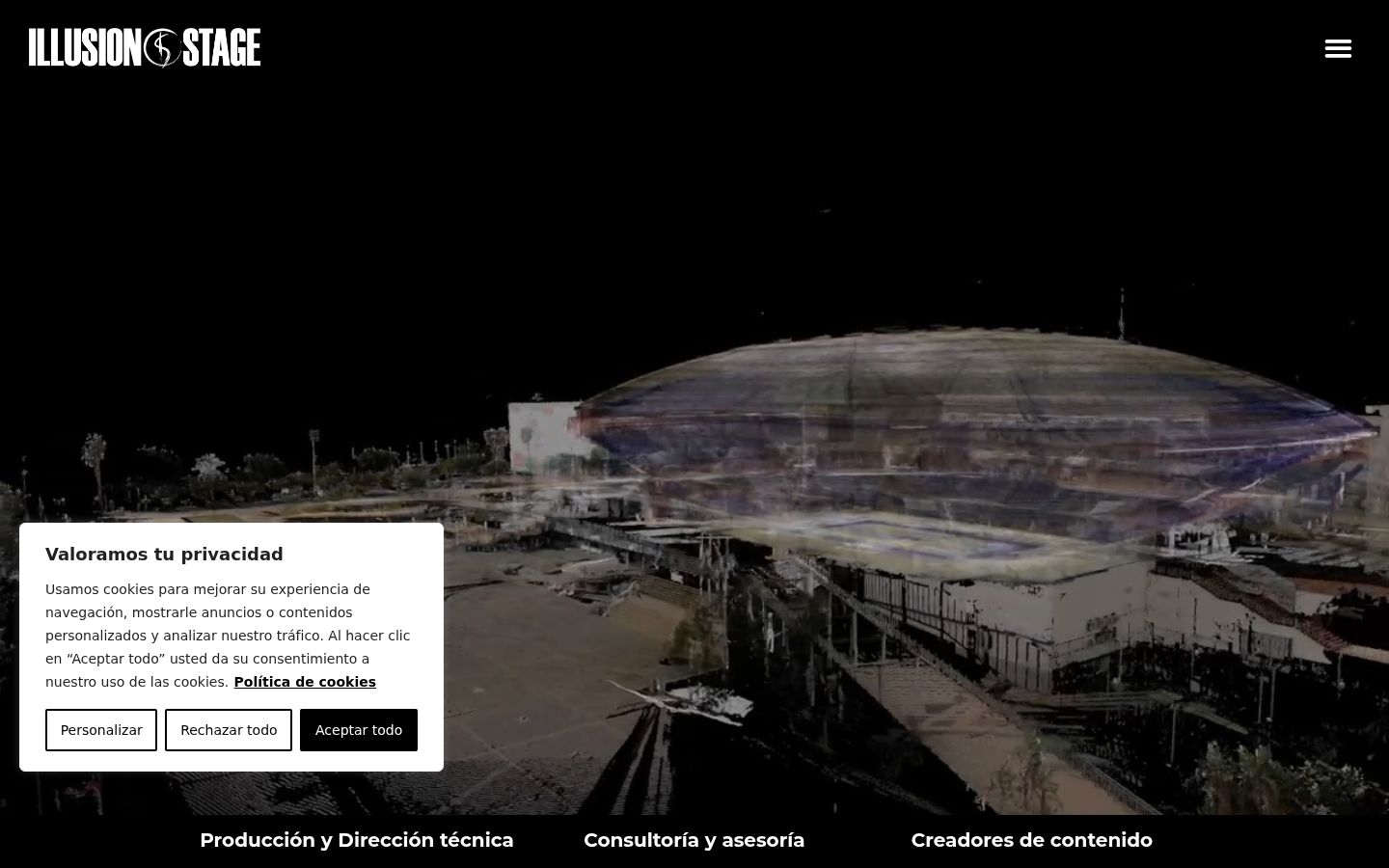
Task: Click the Valoramos tu privacidad heading
Action: coord(164,555)
